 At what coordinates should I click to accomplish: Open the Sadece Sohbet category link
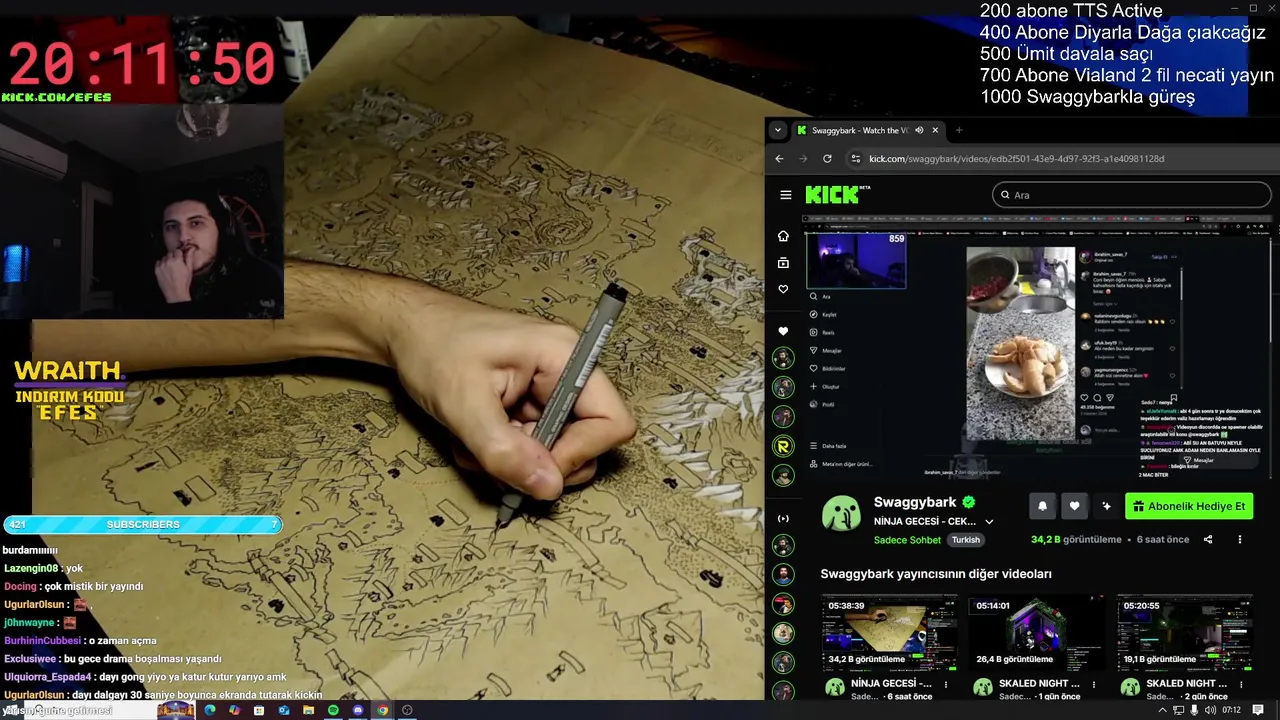(x=907, y=540)
